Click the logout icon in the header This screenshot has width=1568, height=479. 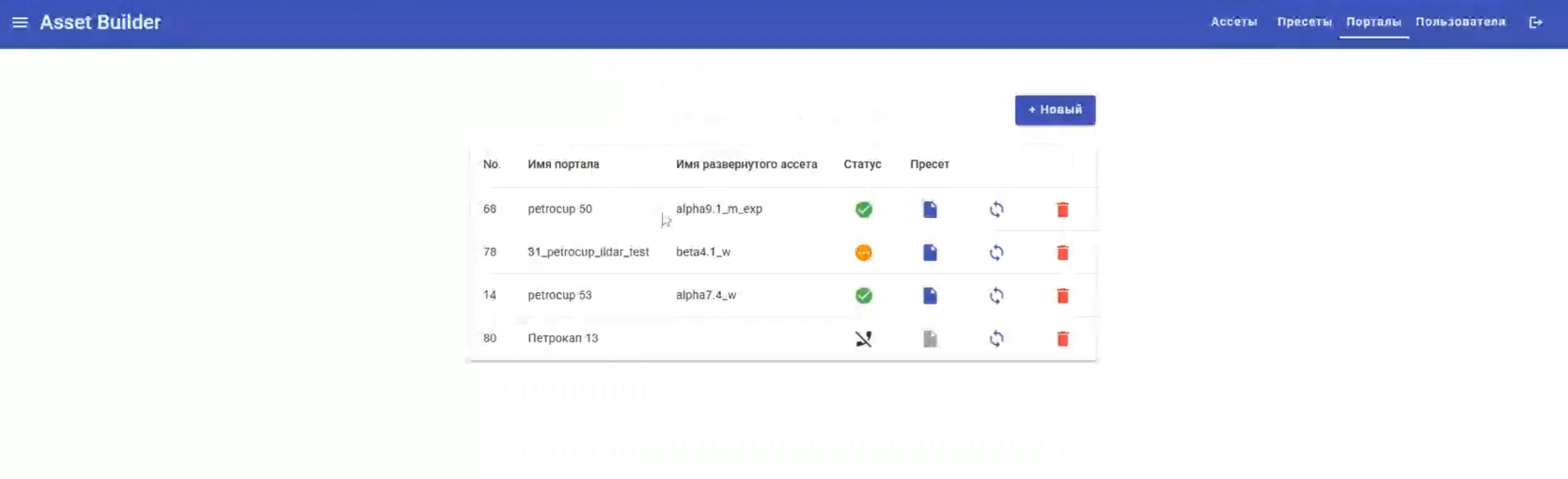(1536, 23)
